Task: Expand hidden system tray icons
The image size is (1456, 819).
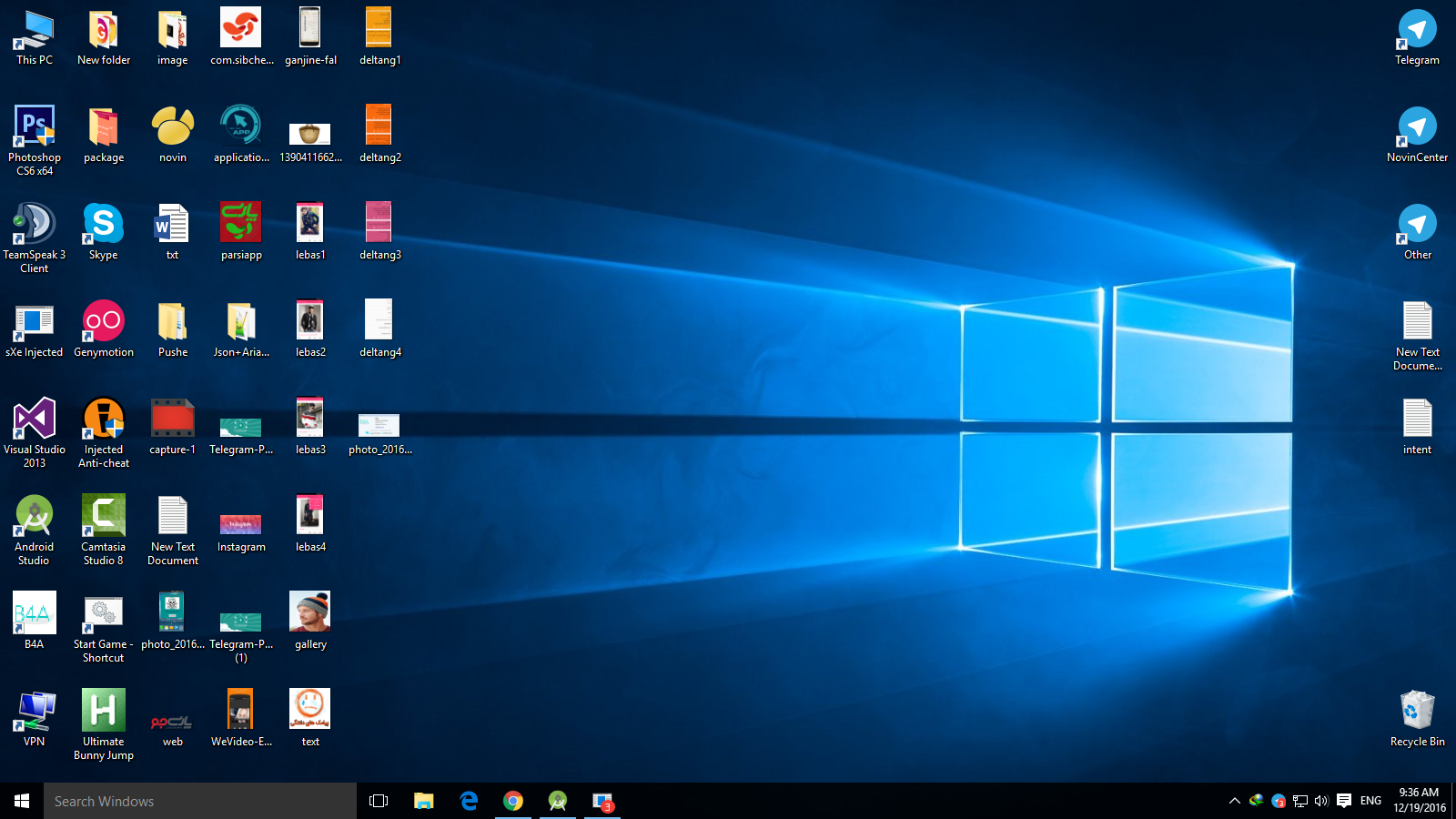Action: pos(1234,801)
